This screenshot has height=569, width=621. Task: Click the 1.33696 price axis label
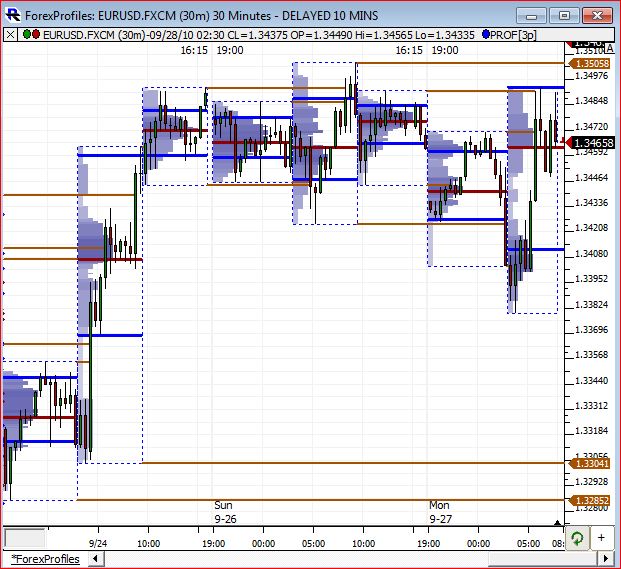591,329
